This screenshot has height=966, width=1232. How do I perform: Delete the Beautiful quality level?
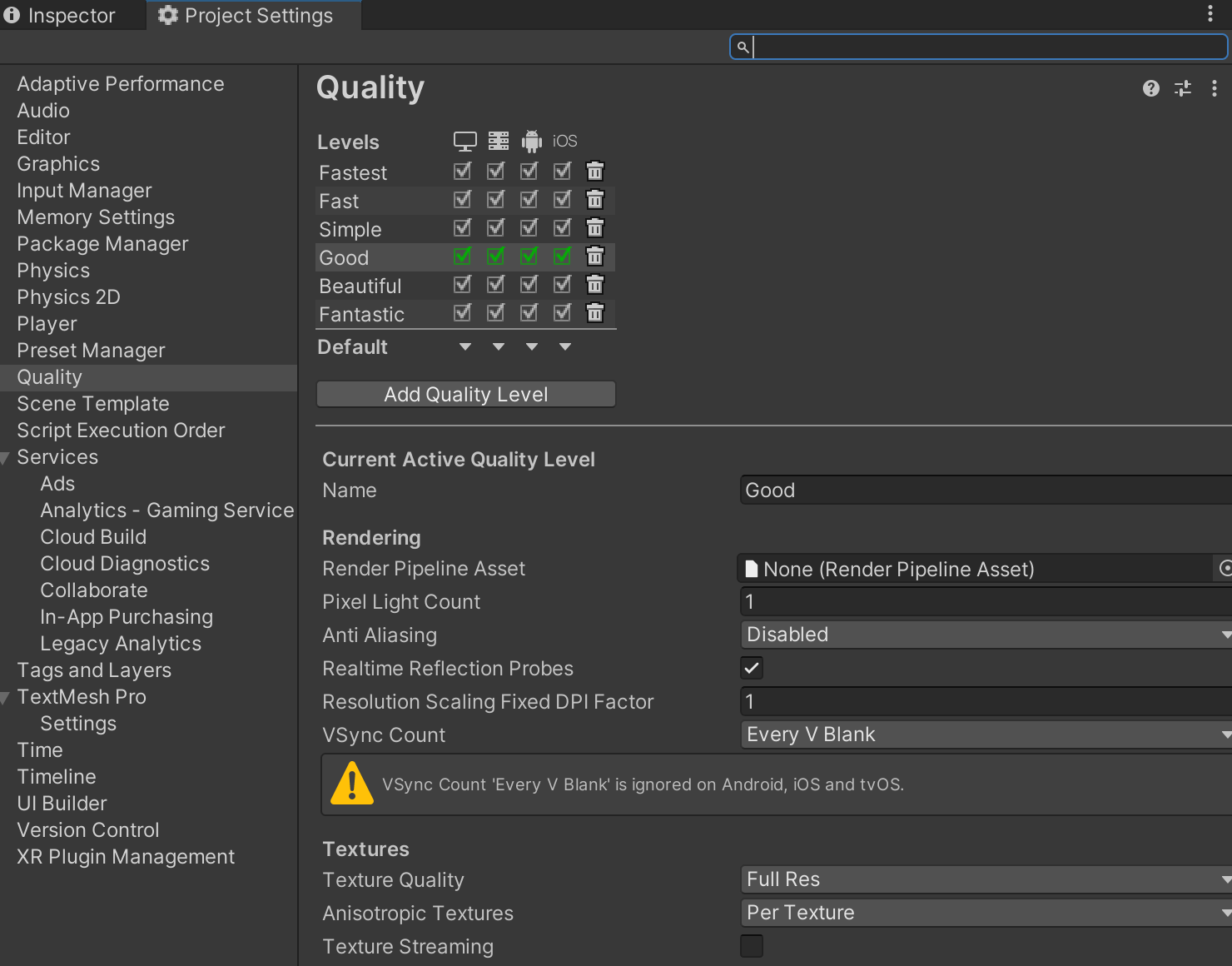tap(594, 285)
